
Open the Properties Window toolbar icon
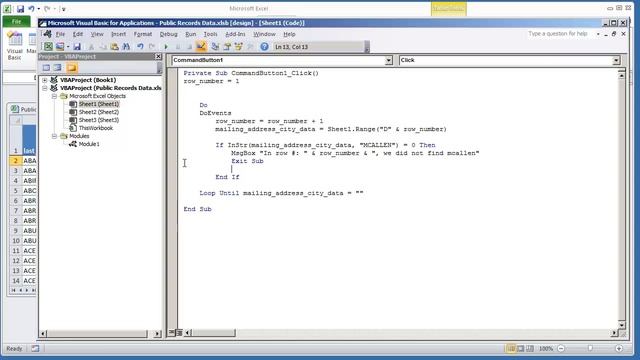tap(227, 47)
